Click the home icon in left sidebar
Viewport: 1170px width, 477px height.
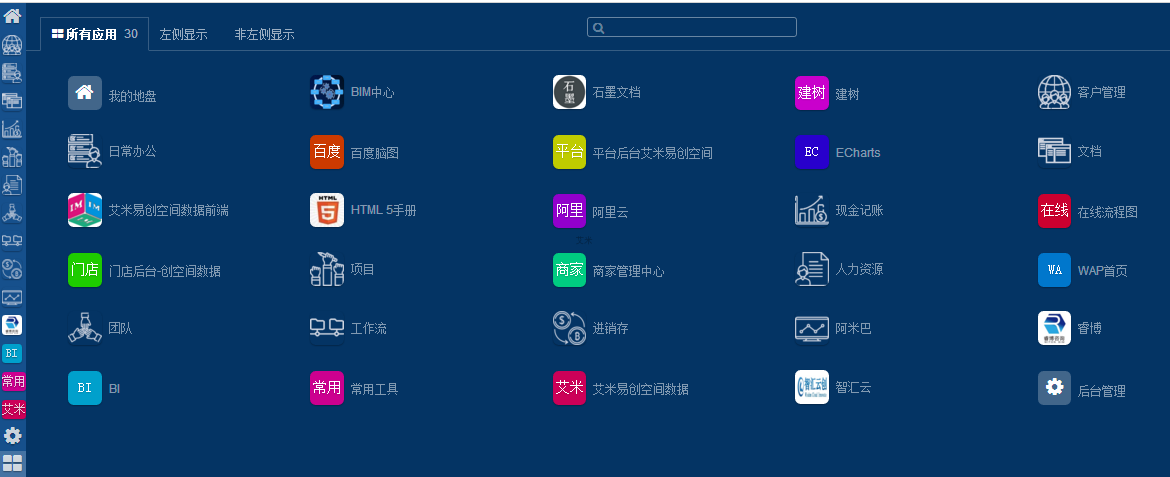pos(12,15)
